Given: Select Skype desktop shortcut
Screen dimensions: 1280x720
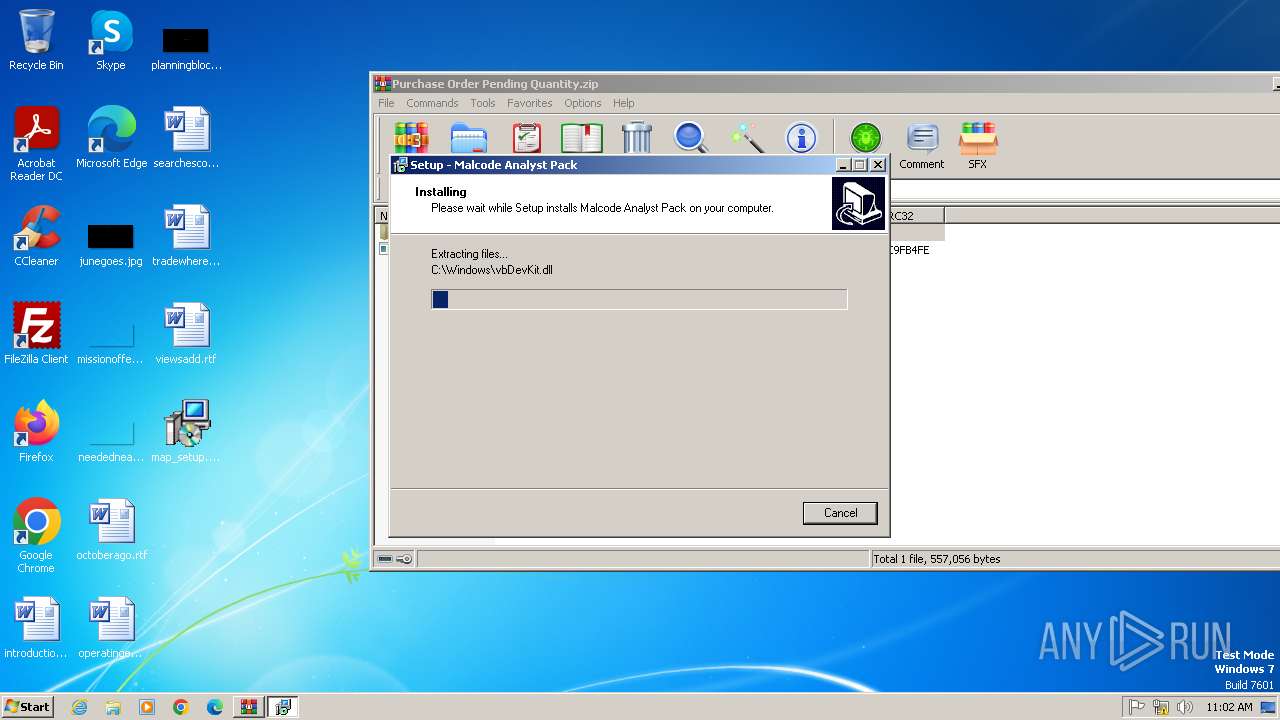Looking at the screenshot, I should (111, 40).
